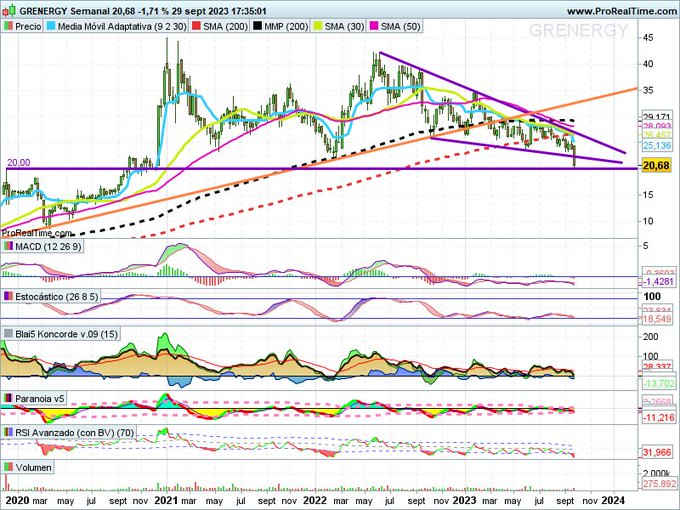680x510 pixels.
Task: Click the 18,549 stochastic value tag
Action: pos(657,319)
